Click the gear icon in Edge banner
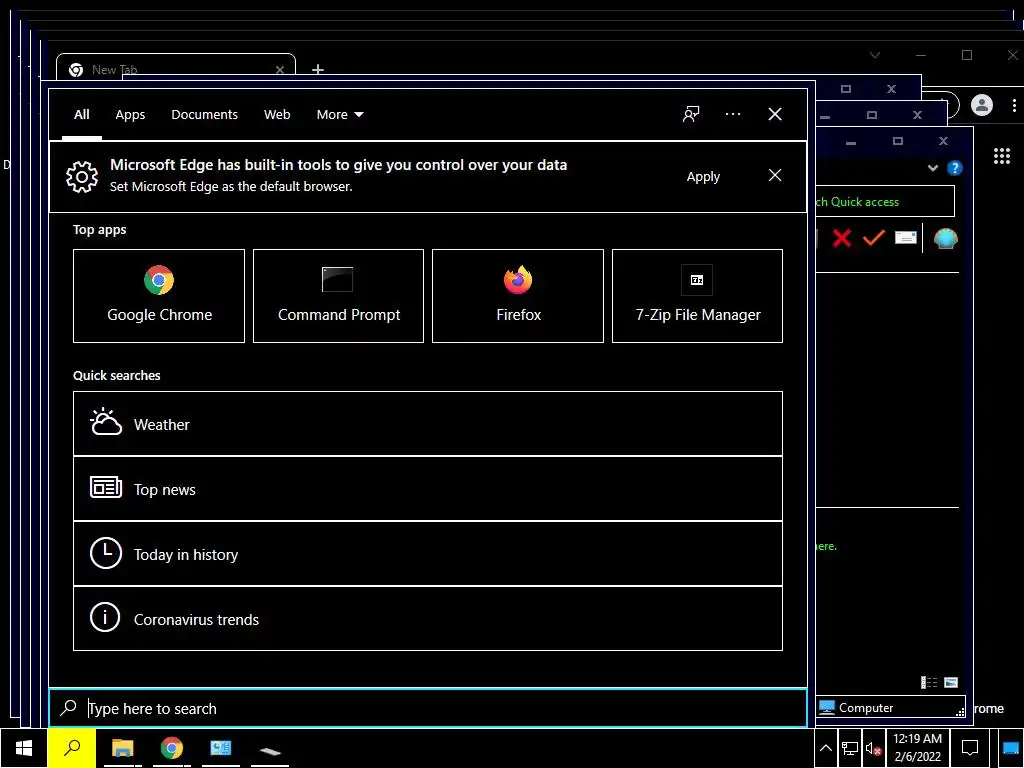The width and height of the screenshot is (1024, 768). 82,176
